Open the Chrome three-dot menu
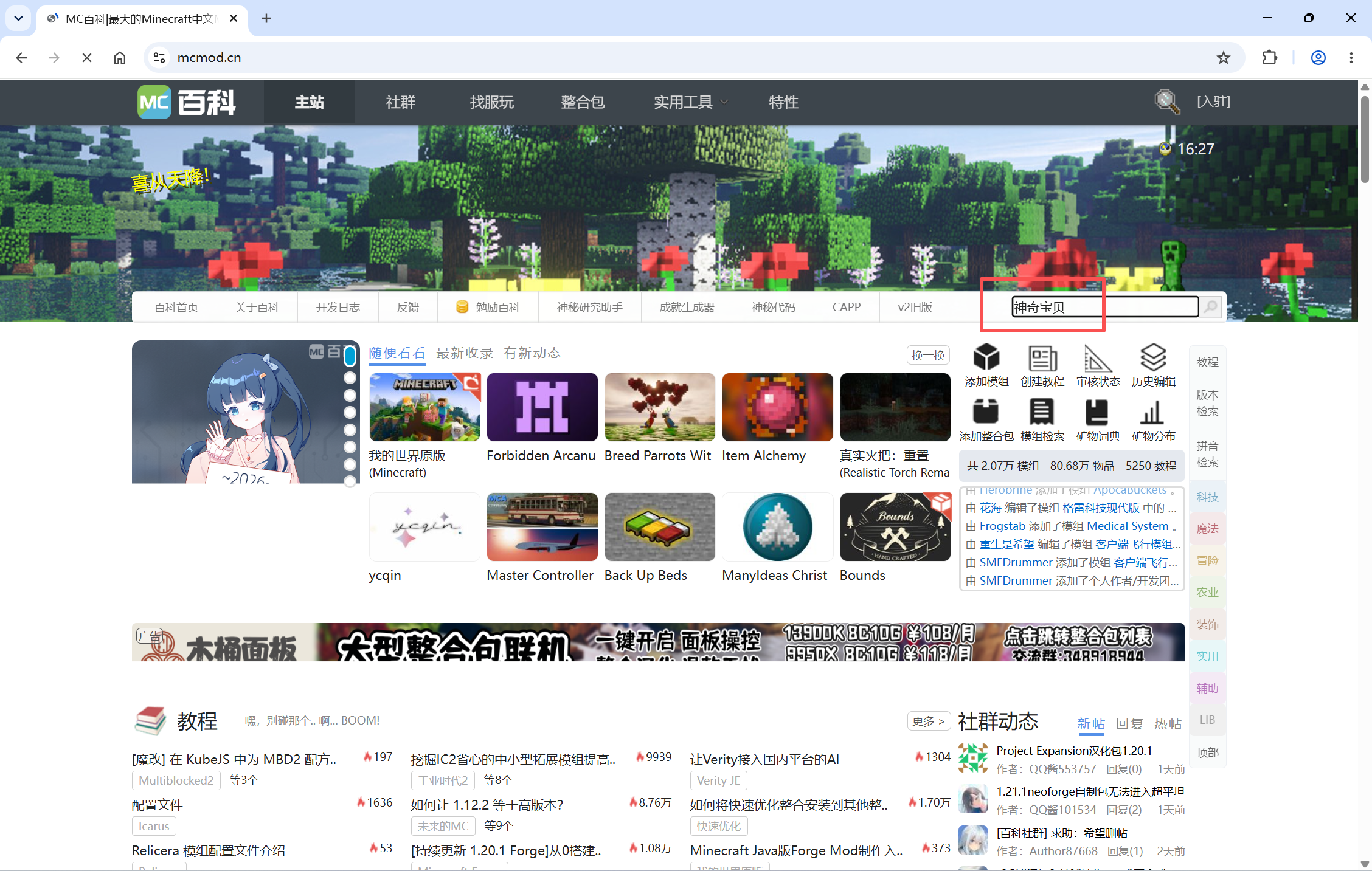The height and width of the screenshot is (871, 1372). [x=1351, y=58]
